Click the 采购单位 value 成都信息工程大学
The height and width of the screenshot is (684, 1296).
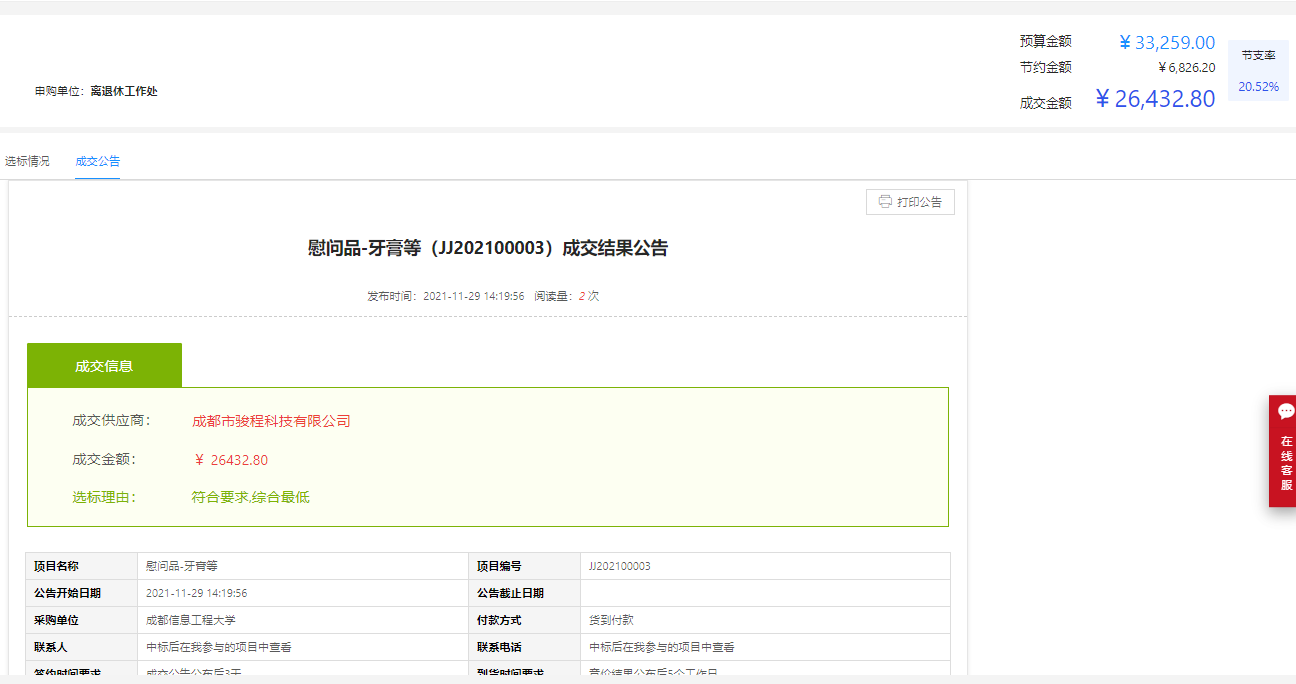[191, 620]
